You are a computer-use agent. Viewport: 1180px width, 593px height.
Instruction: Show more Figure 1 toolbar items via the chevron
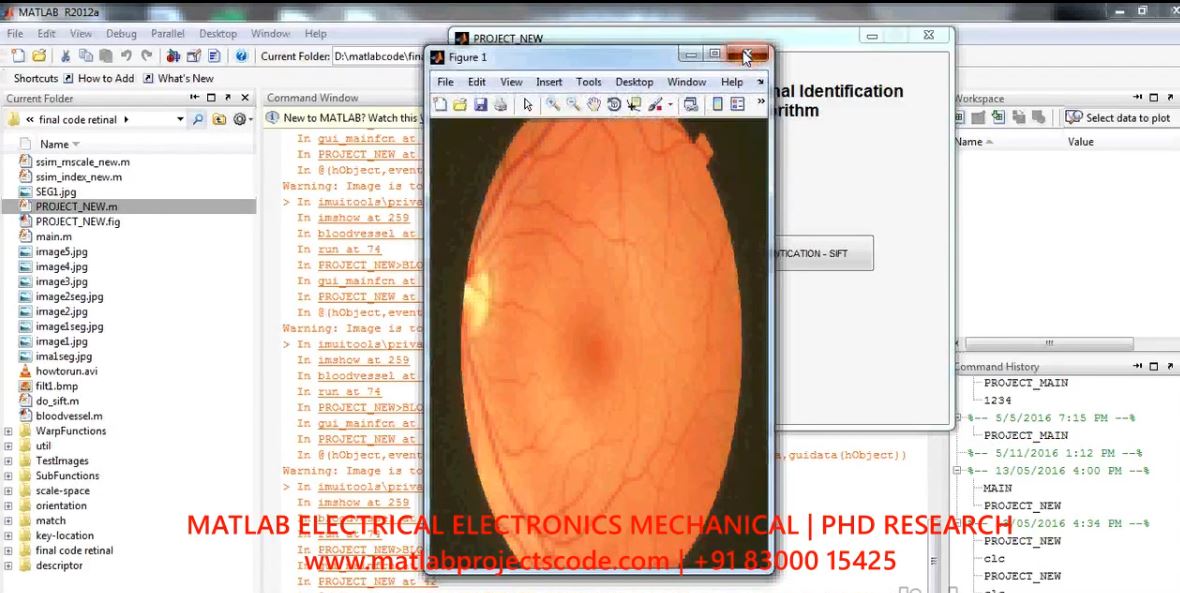click(760, 102)
